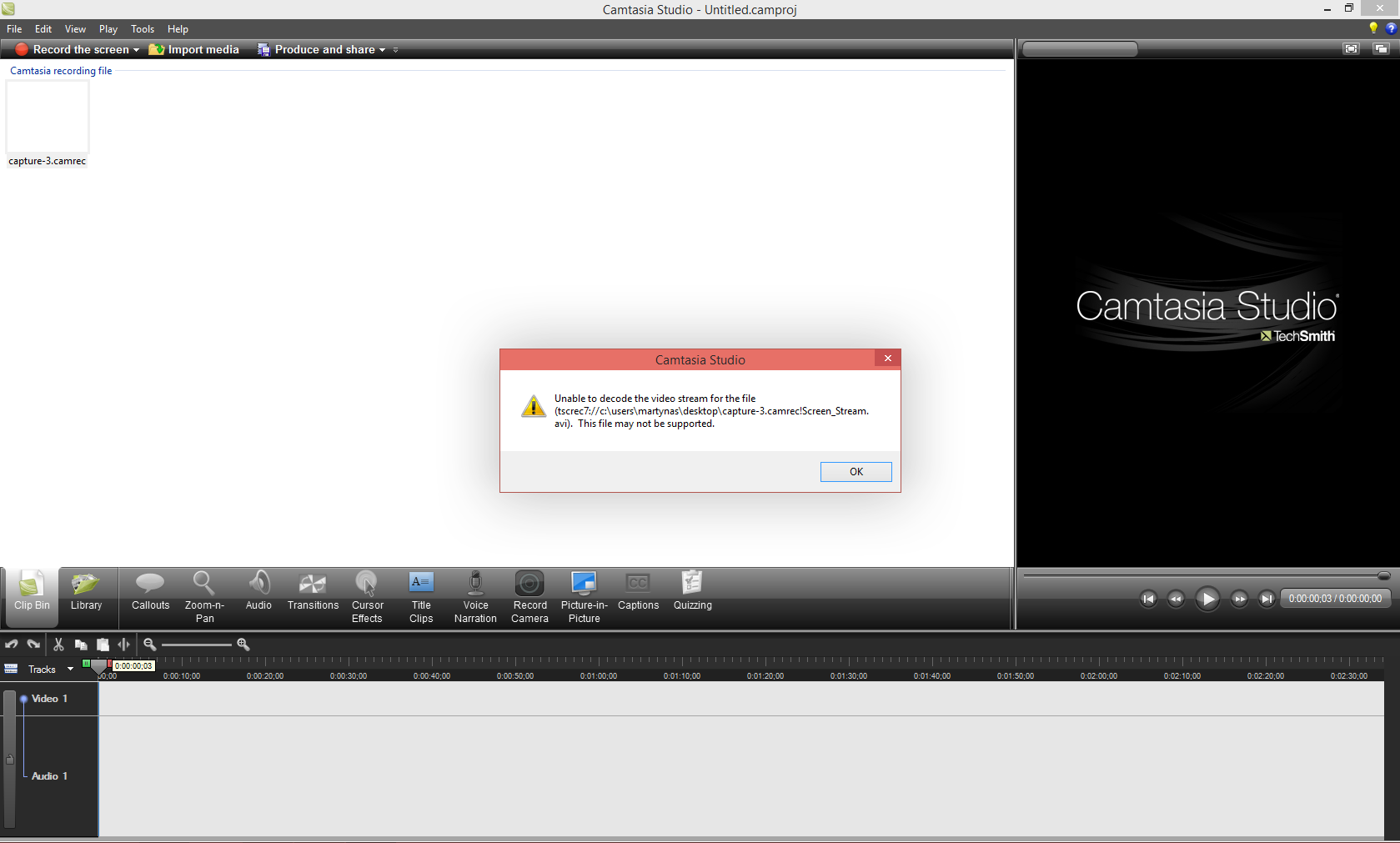
Task: Expand the Tracks dropdown
Action: [x=70, y=669]
